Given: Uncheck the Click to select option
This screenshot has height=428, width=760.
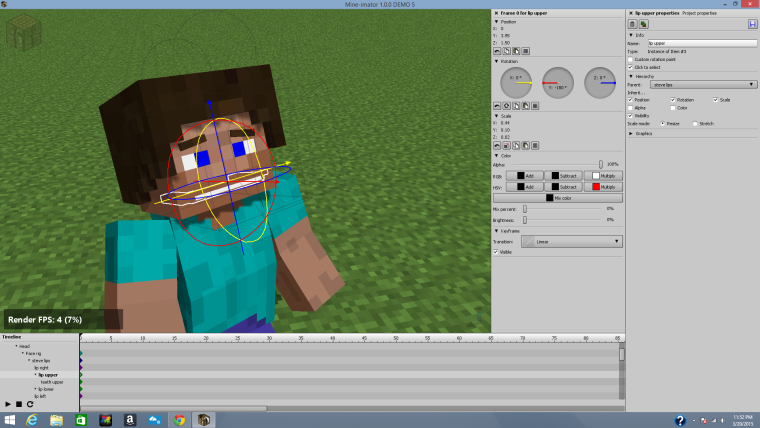Looking at the screenshot, I should pyautogui.click(x=630, y=67).
